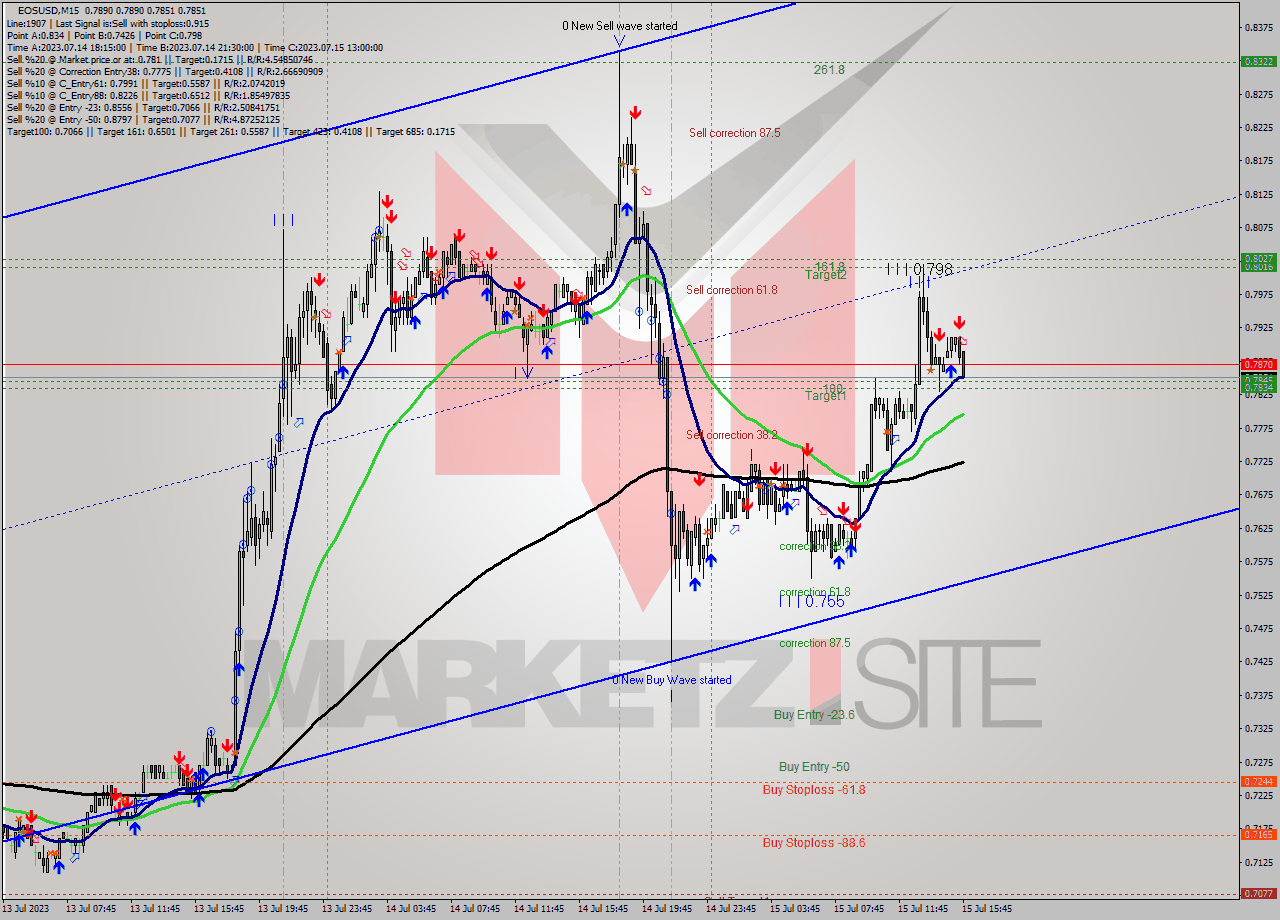Screen dimensions: 1280x920
Task: Click the 0.8275 value on price axis
Action: [x=1259, y=94]
